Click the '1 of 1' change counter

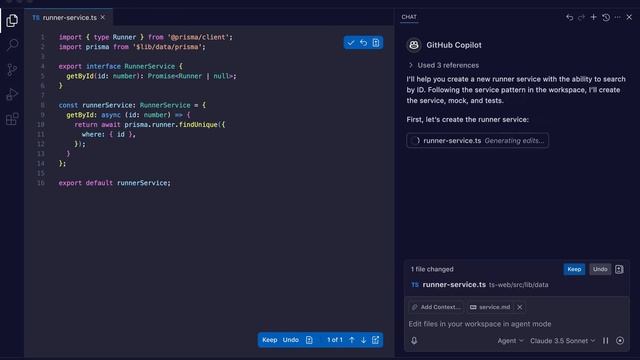(x=334, y=340)
